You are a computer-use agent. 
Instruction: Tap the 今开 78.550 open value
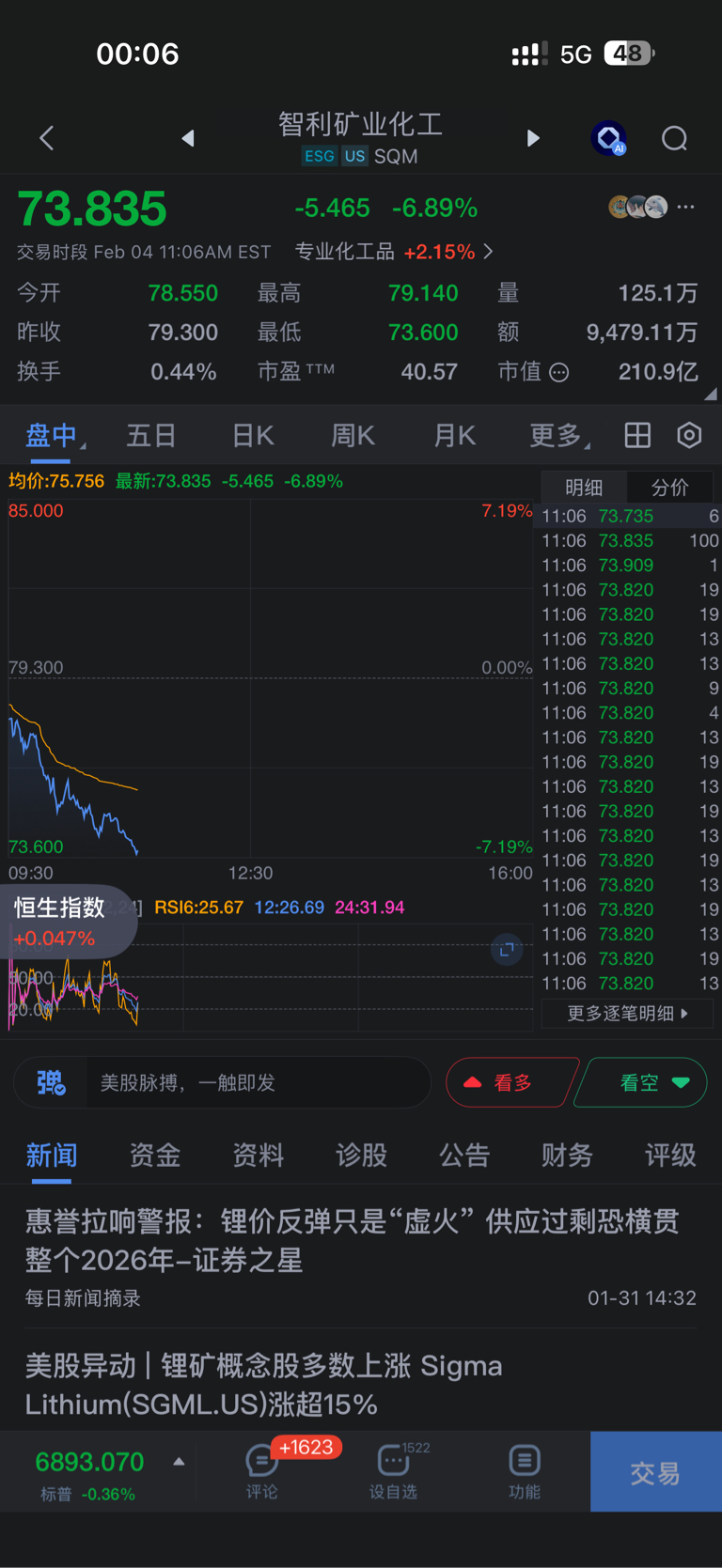coord(182,293)
